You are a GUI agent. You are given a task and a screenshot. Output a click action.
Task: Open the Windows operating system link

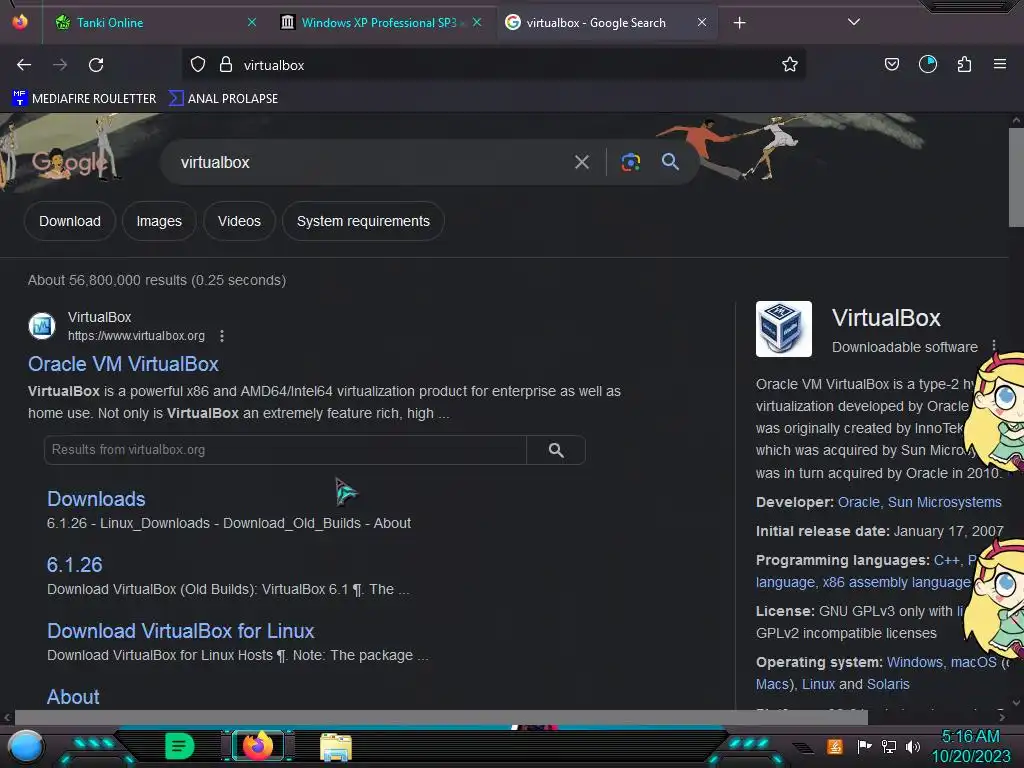pyautogui.click(x=914, y=662)
